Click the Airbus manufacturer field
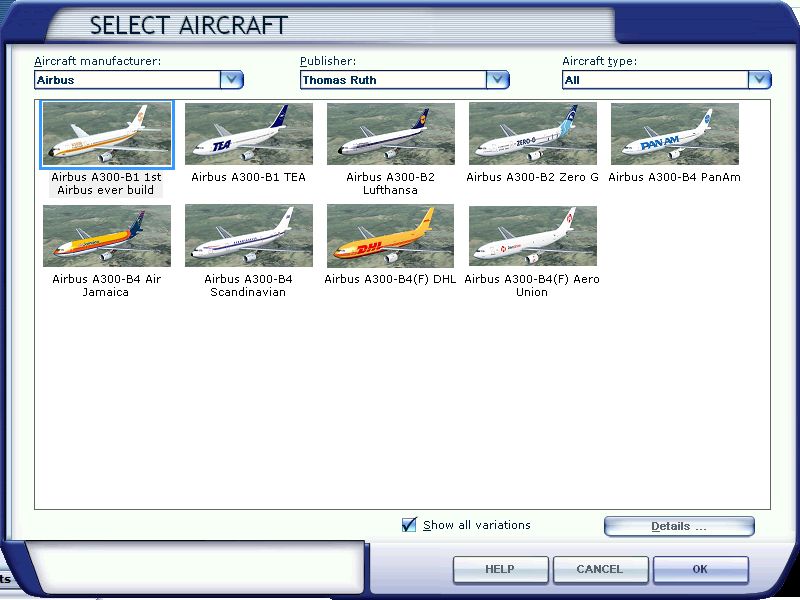Screen dimensions: 800x600 tap(126, 80)
